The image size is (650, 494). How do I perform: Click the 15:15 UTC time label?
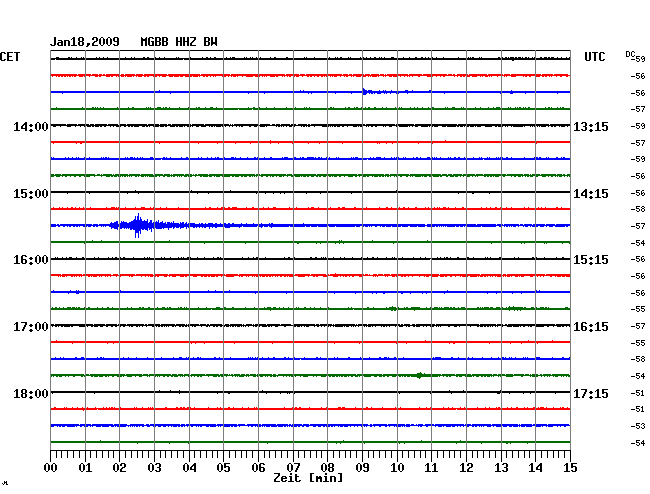[x=591, y=260]
